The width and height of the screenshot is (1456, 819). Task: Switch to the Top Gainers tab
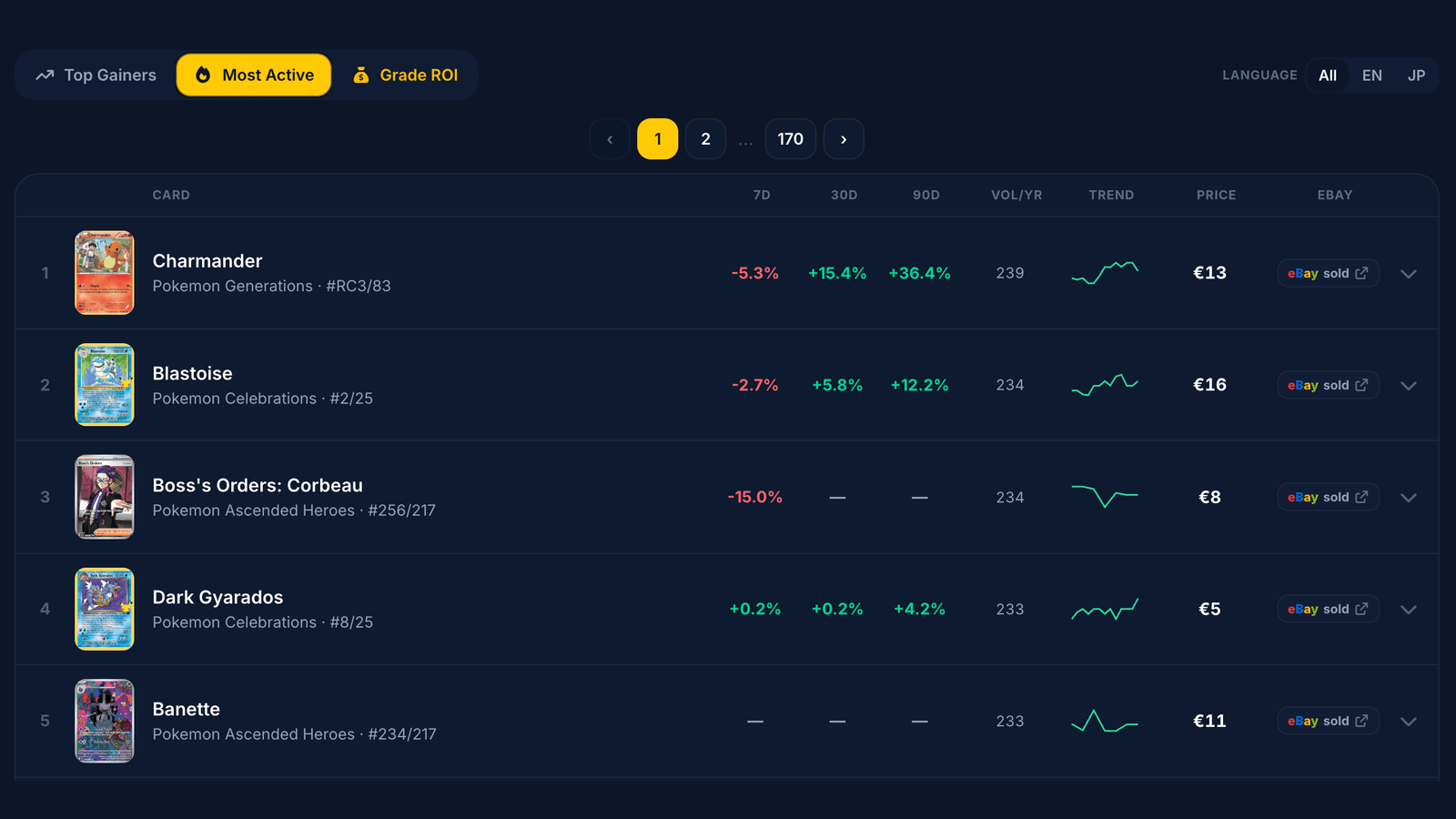coord(96,75)
